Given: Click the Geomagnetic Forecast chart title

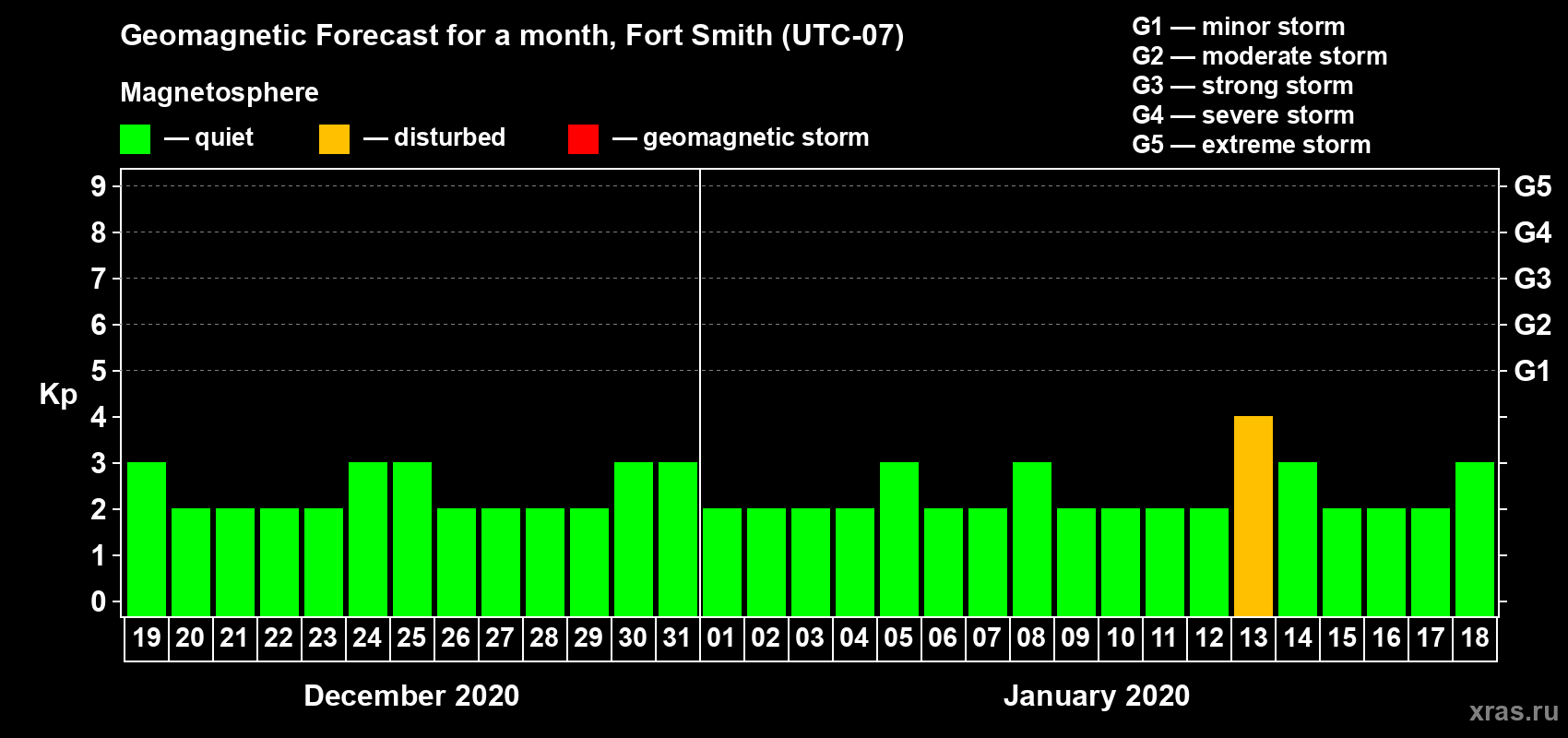Looking at the screenshot, I should [512, 36].
